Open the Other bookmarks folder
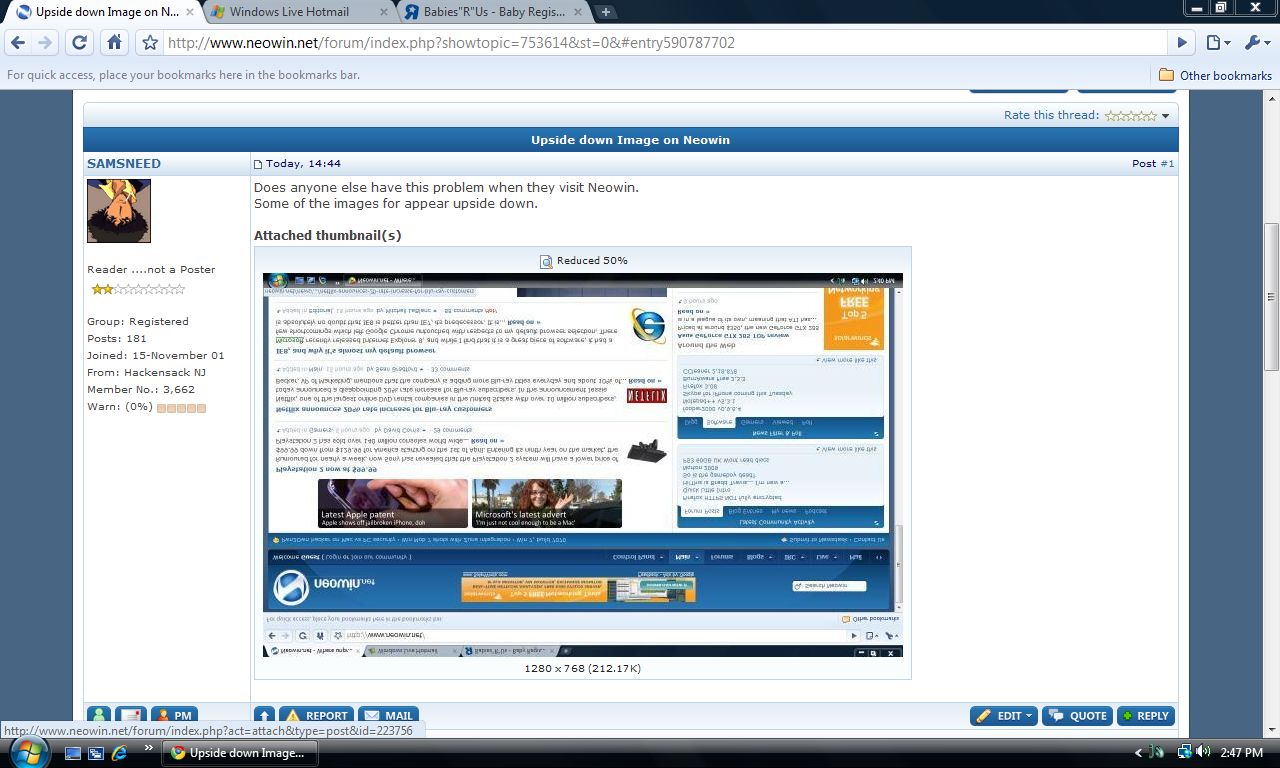 pyautogui.click(x=1215, y=75)
